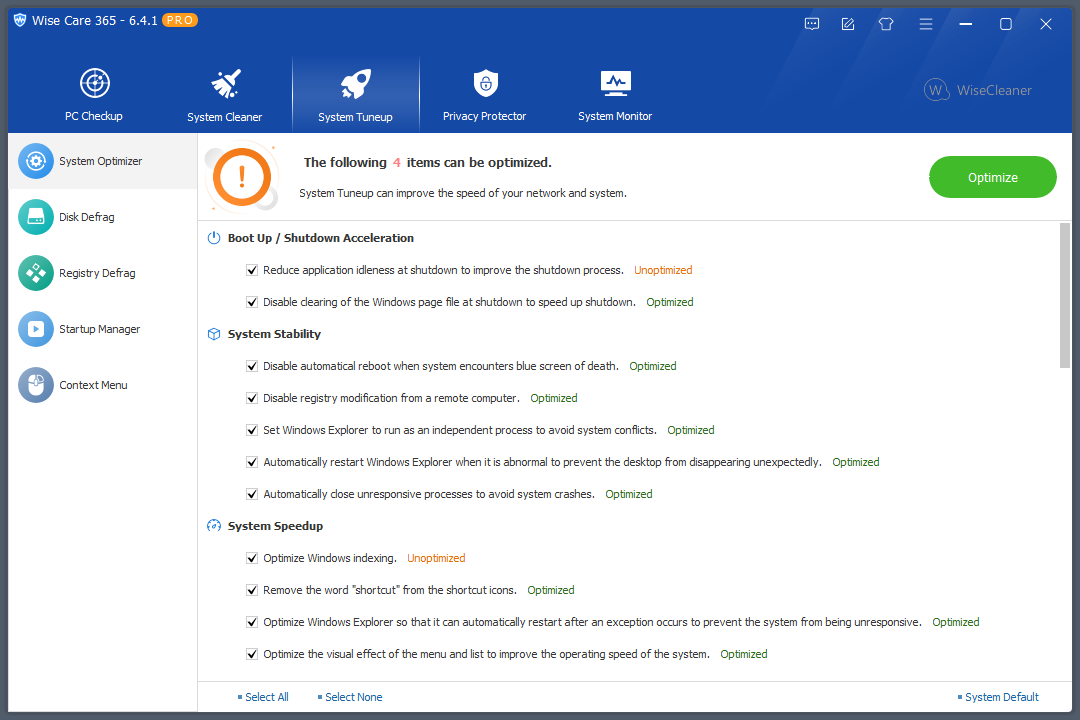Click the Registry Defrag icon
The height and width of the screenshot is (720, 1080).
(36, 273)
